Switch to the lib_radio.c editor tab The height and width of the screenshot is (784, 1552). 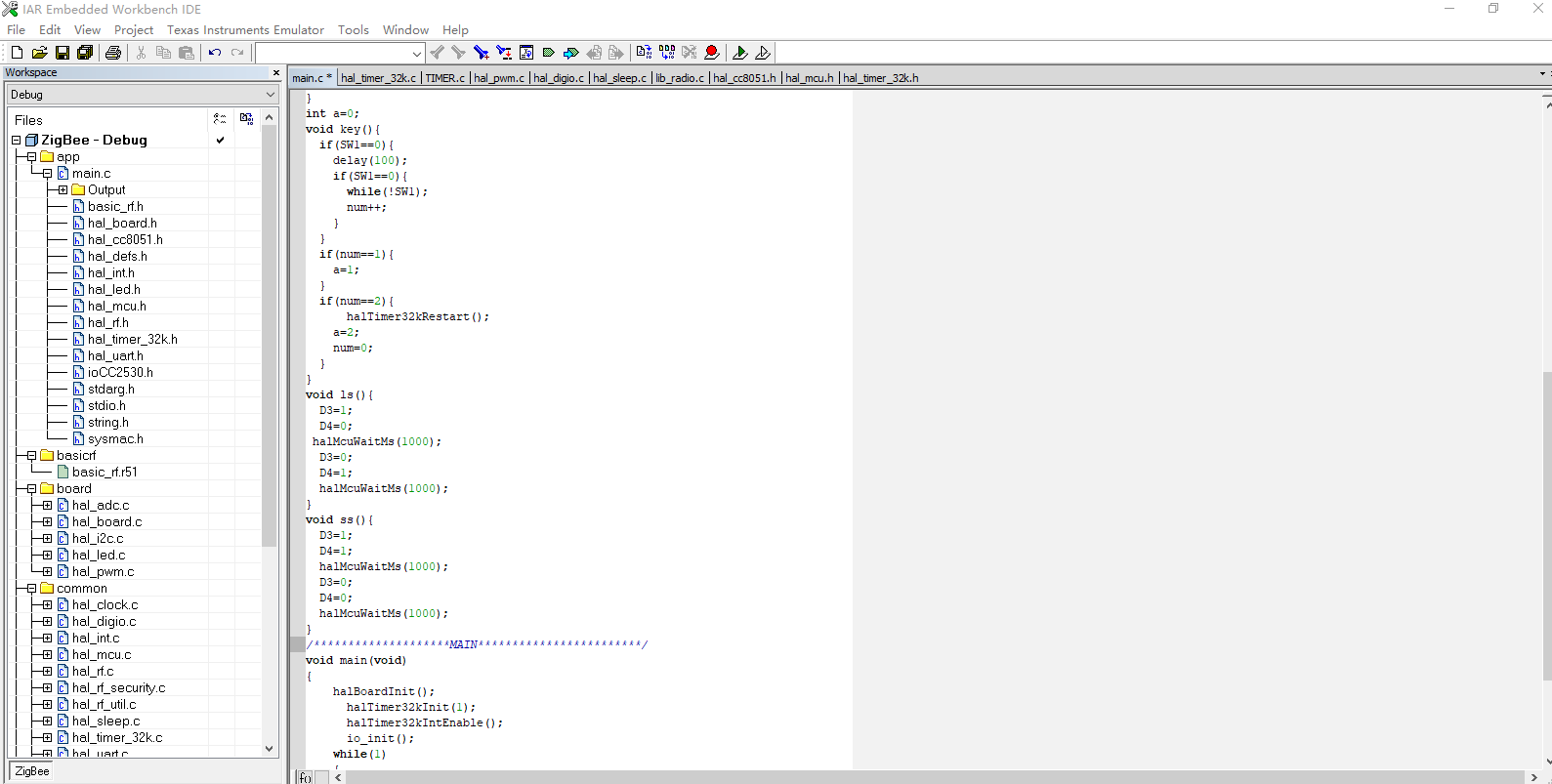(x=680, y=78)
